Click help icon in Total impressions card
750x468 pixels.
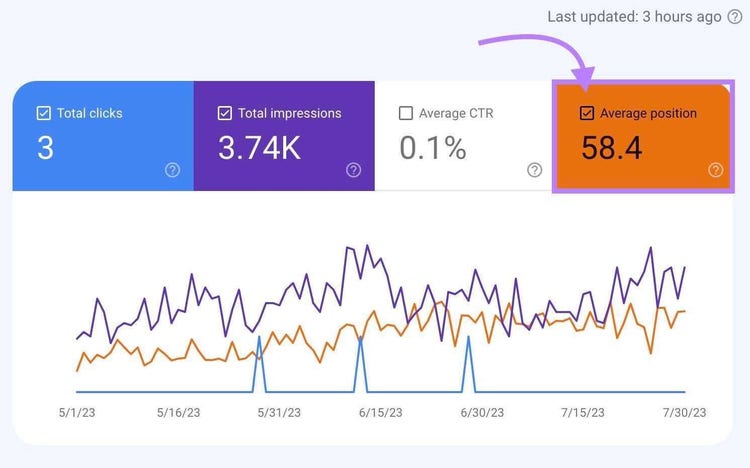pyautogui.click(x=353, y=170)
